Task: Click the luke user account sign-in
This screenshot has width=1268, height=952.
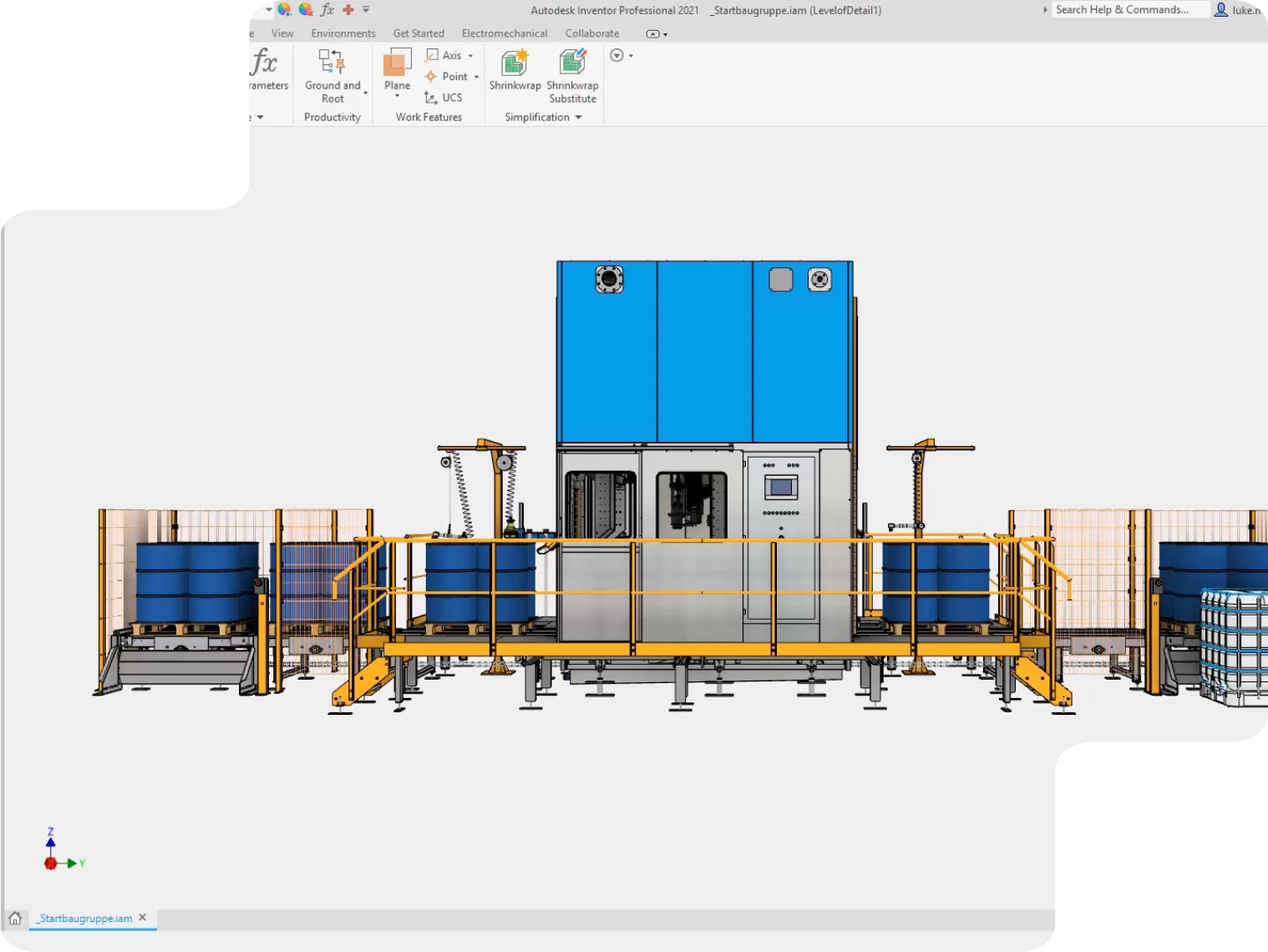Action: [x=1239, y=9]
